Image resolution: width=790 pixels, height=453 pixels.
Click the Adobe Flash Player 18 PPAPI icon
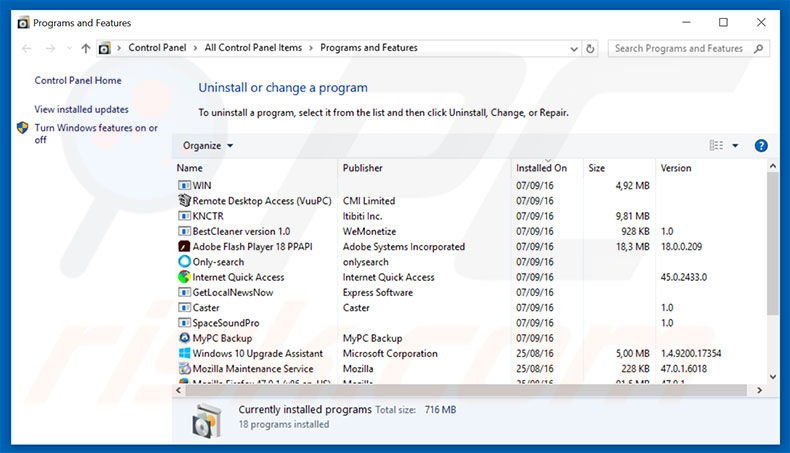point(184,246)
